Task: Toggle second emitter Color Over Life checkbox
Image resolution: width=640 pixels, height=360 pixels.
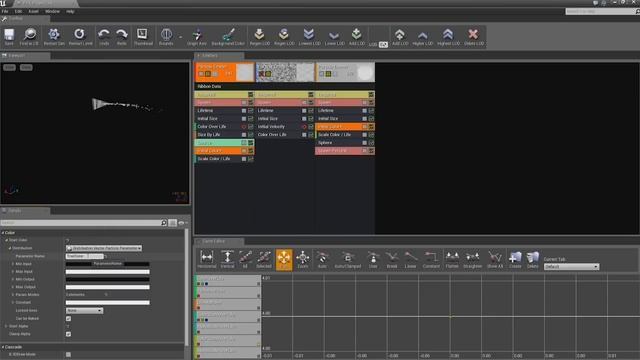Action: (311, 135)
